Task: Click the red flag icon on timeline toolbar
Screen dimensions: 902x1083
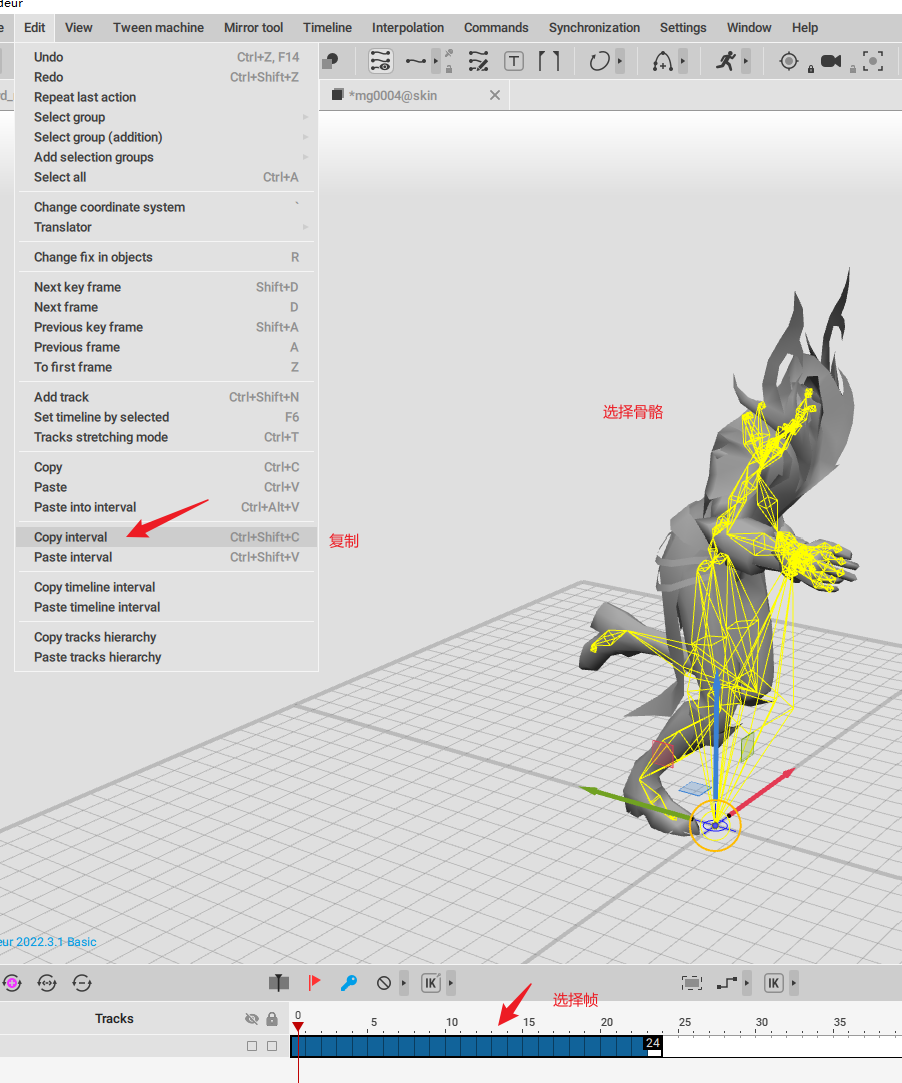Action: [314, 982]
